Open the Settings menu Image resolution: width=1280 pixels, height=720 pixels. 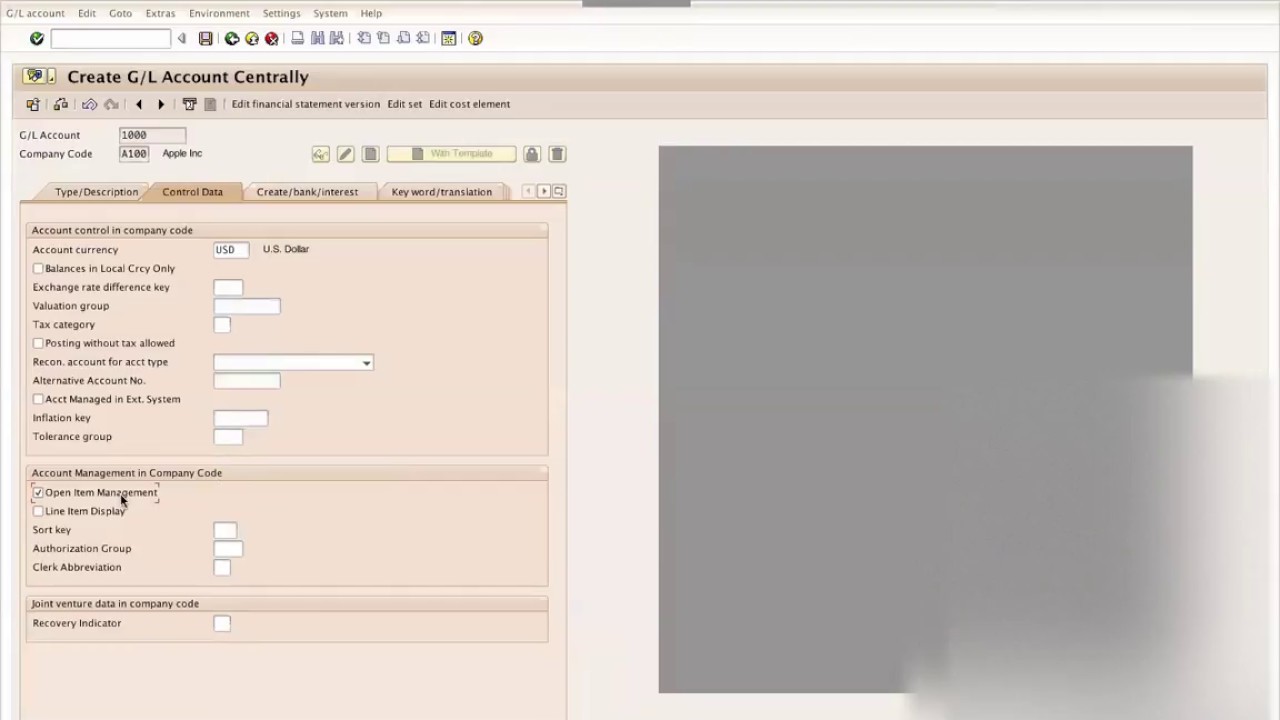[x=281, y=13]
